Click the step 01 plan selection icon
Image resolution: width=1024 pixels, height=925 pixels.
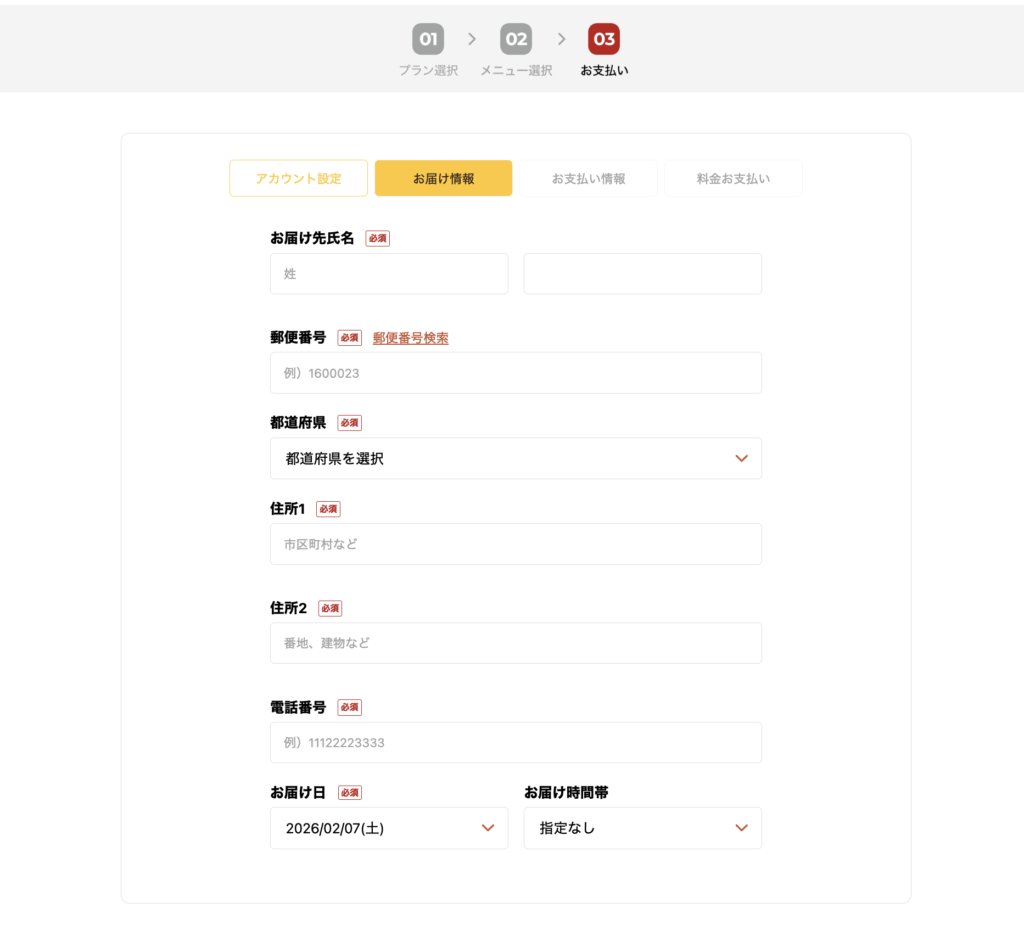pos(428,39)
